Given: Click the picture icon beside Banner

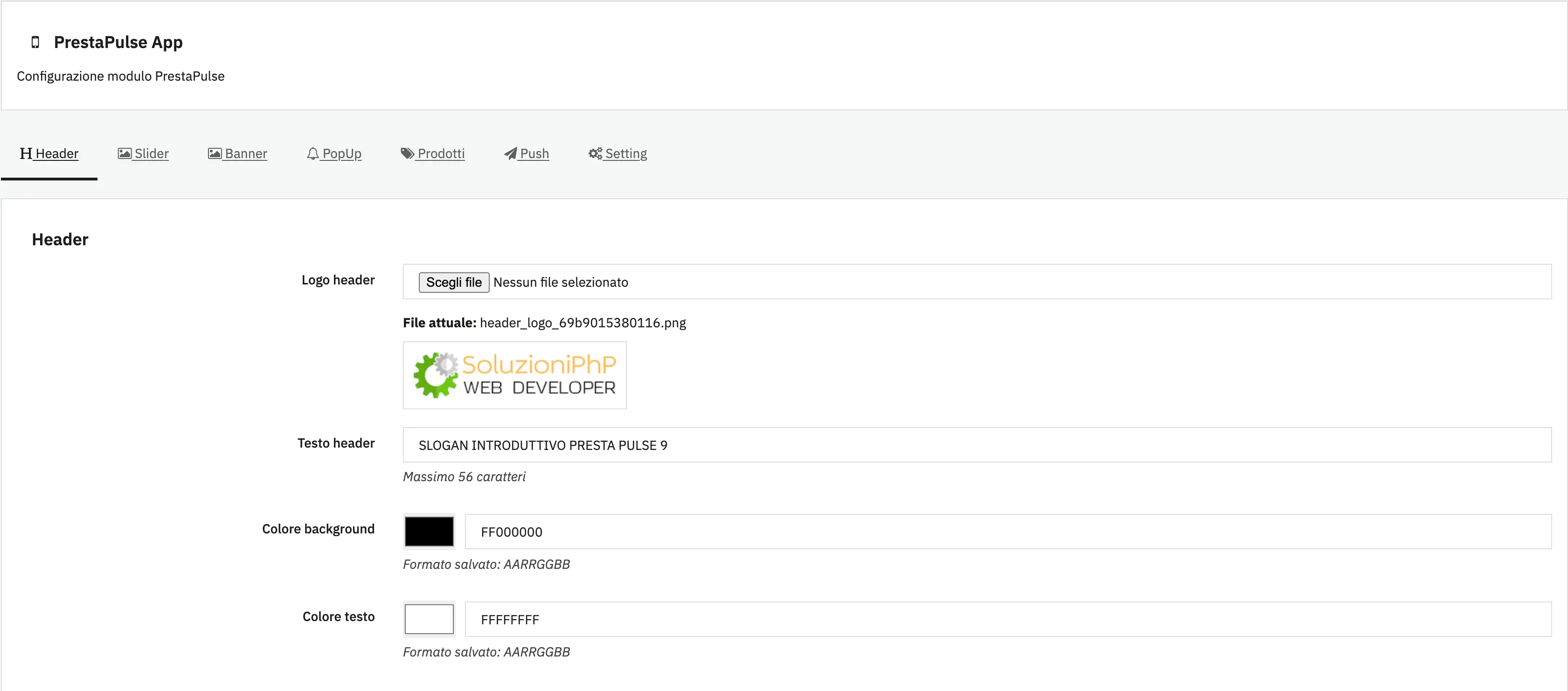Looking at the screenshot, I should pyautogui.click(x=214, y=153).
